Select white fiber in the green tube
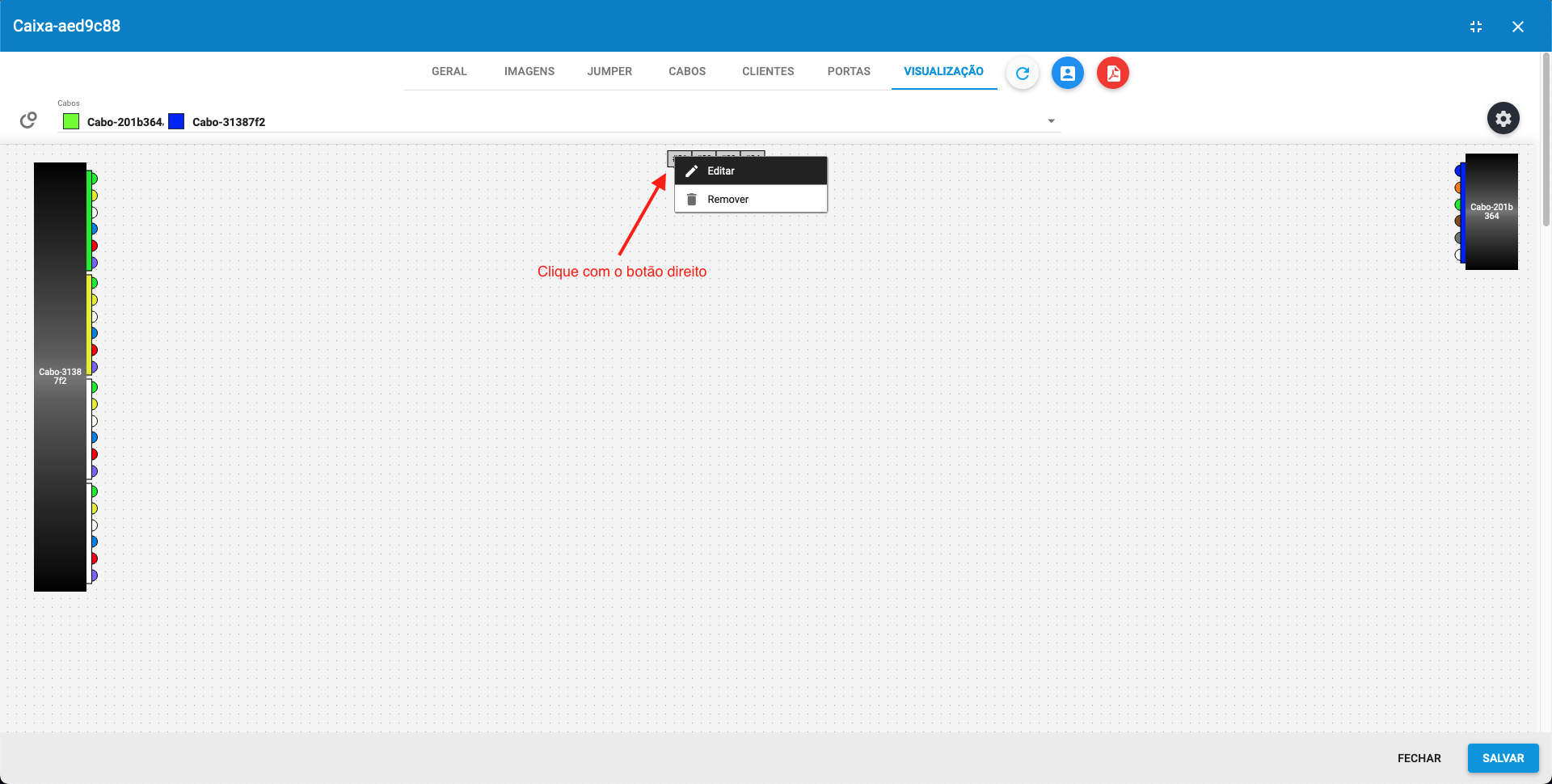 point(94,213)
